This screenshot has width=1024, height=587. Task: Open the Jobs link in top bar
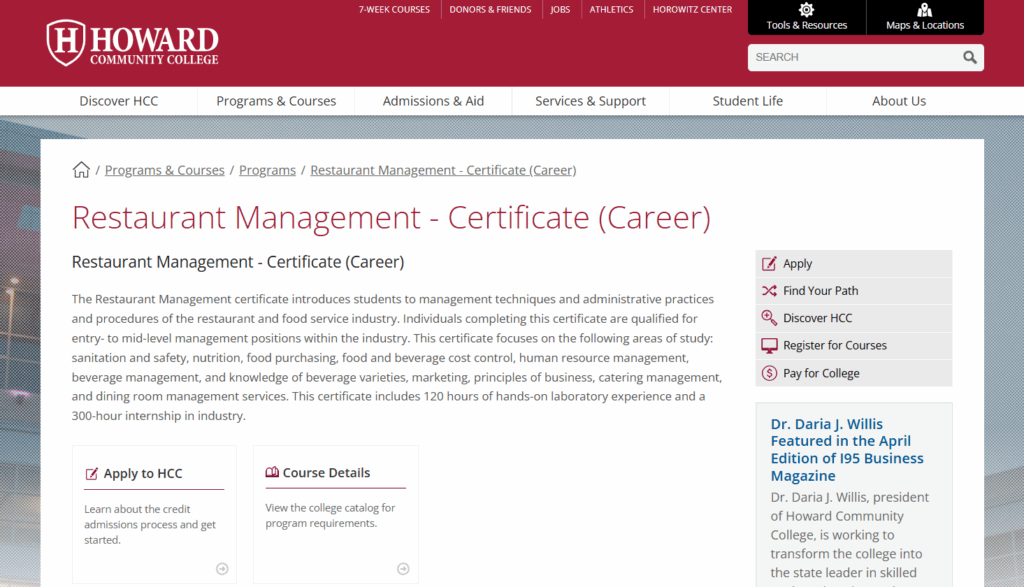pyautogui.click(x=560, y=10)
